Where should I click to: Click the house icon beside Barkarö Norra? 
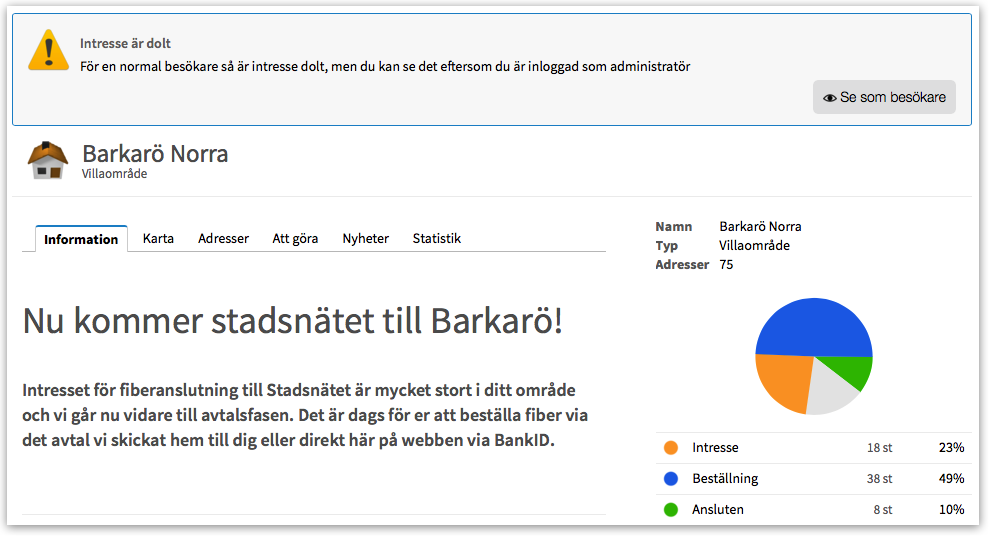tap(47, 160)
